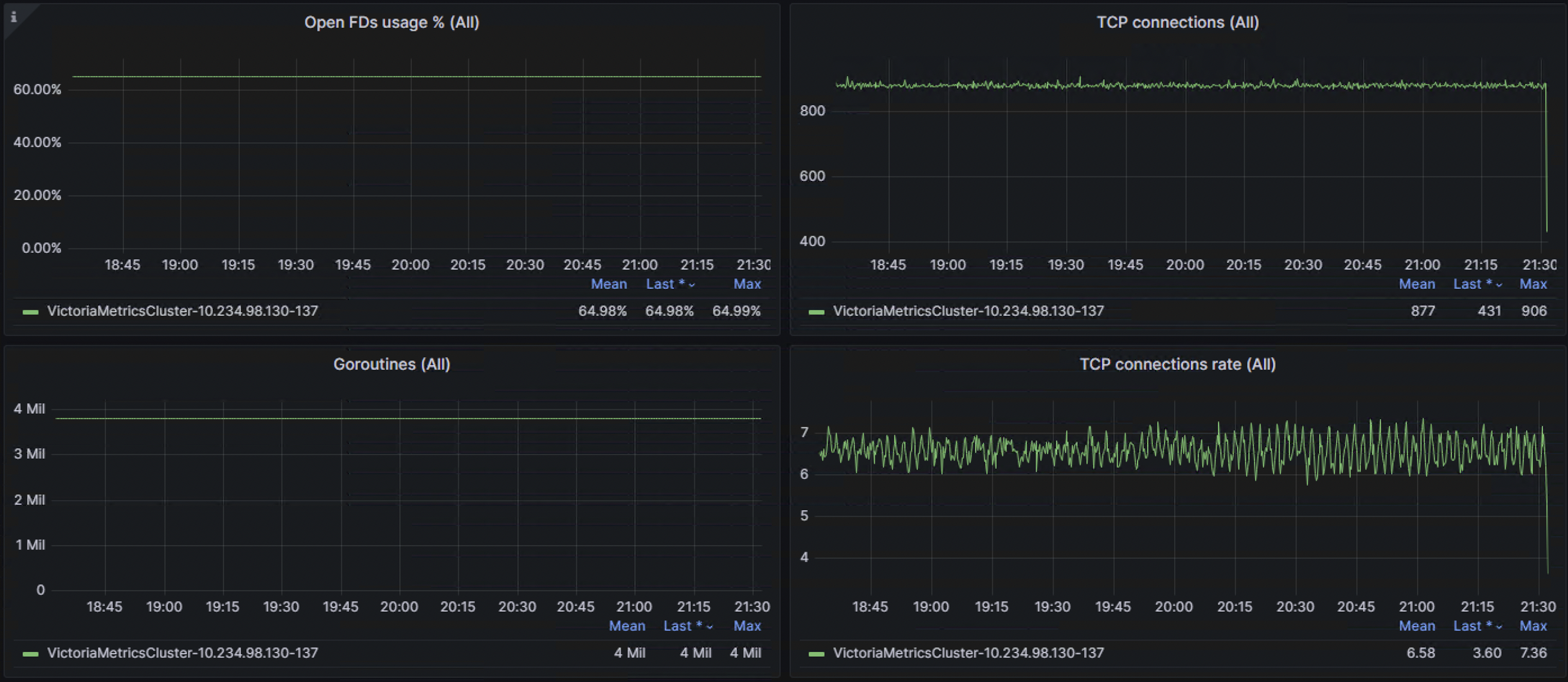Viewport: 1568px width, 682px height.
Task: Click the Mean header in the TCP connections legend
Action: click(1417, 284)
